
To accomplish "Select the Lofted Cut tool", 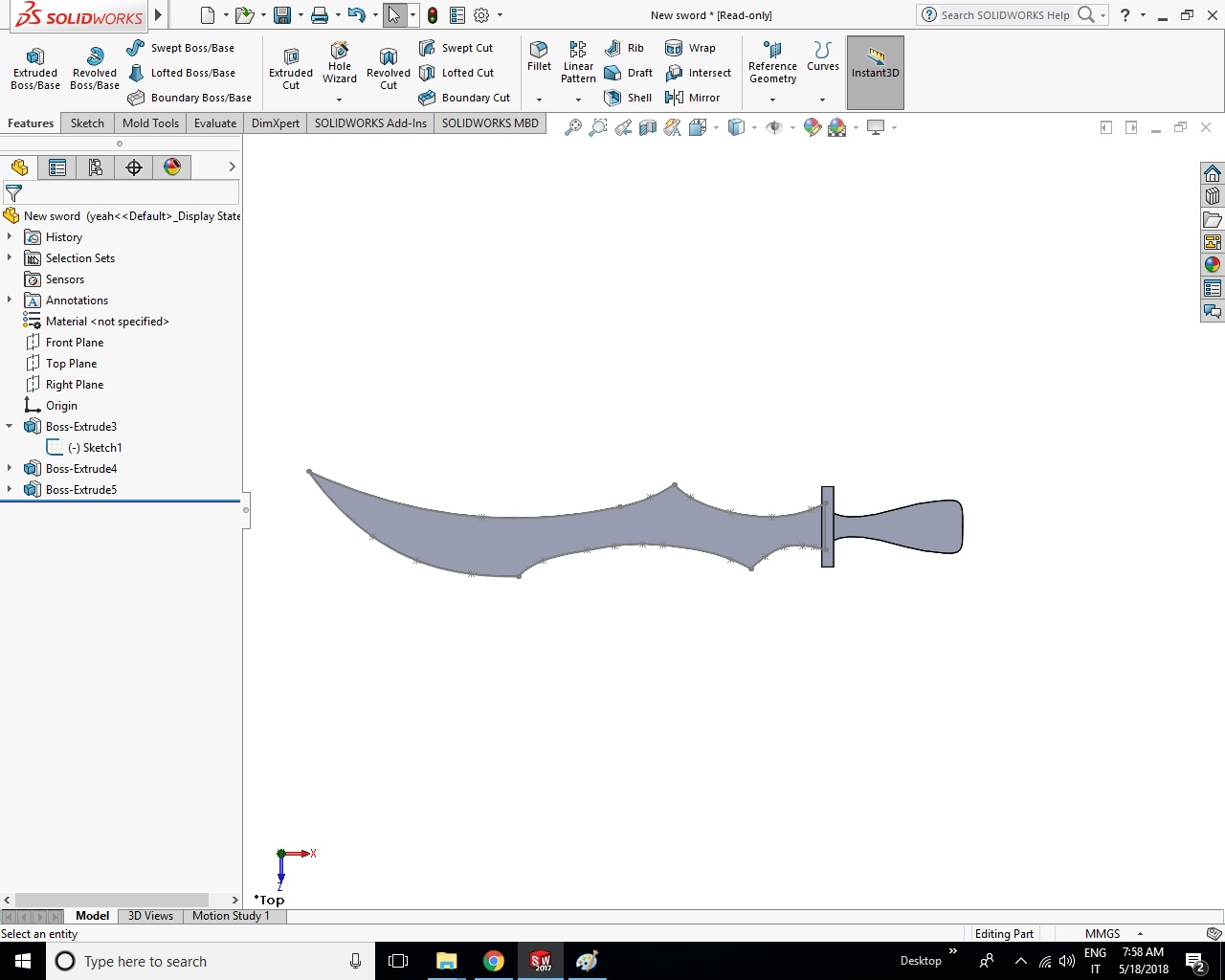I will click(x=457, y=73).
